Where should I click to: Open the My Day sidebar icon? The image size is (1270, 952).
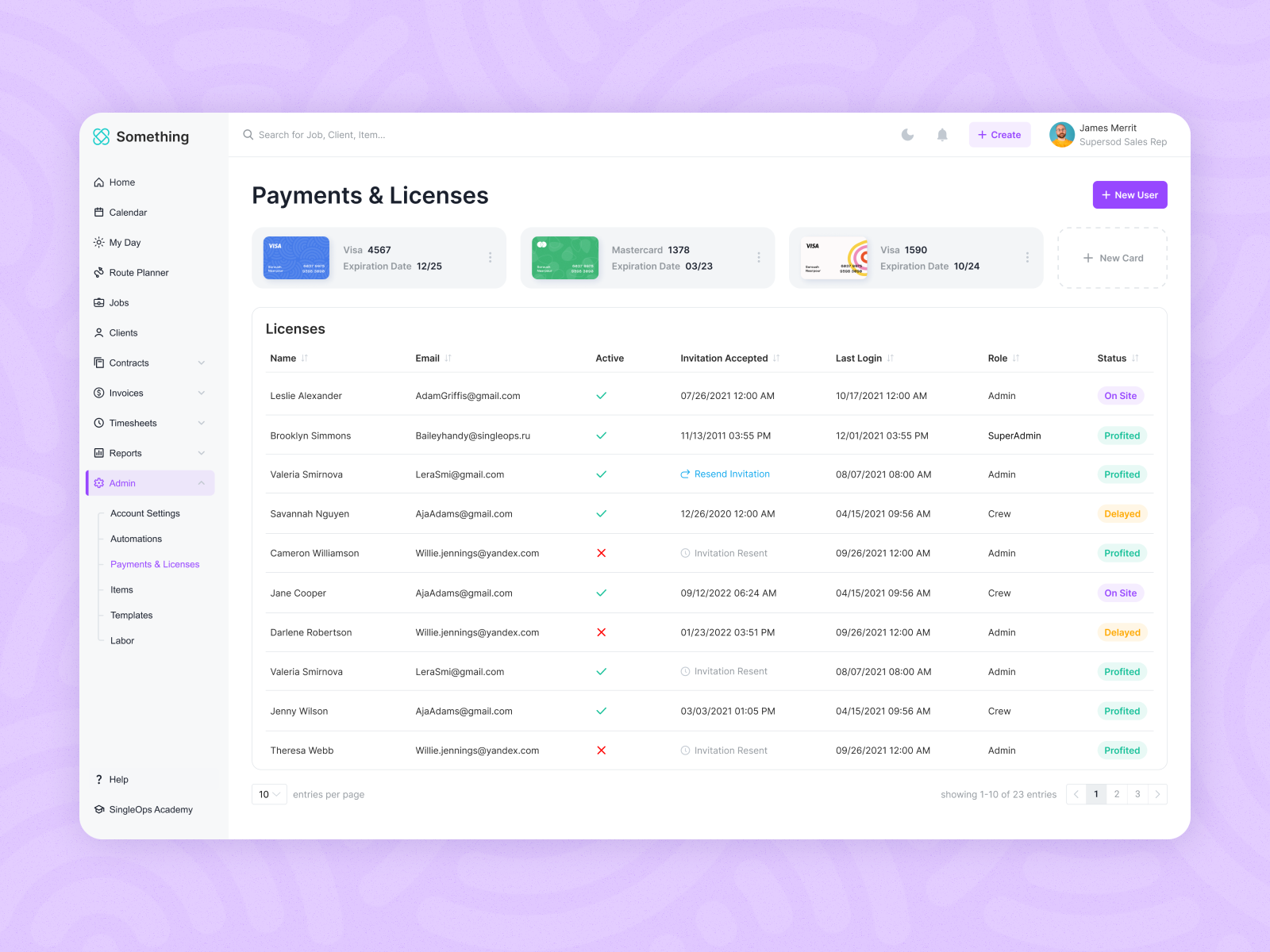98,242
